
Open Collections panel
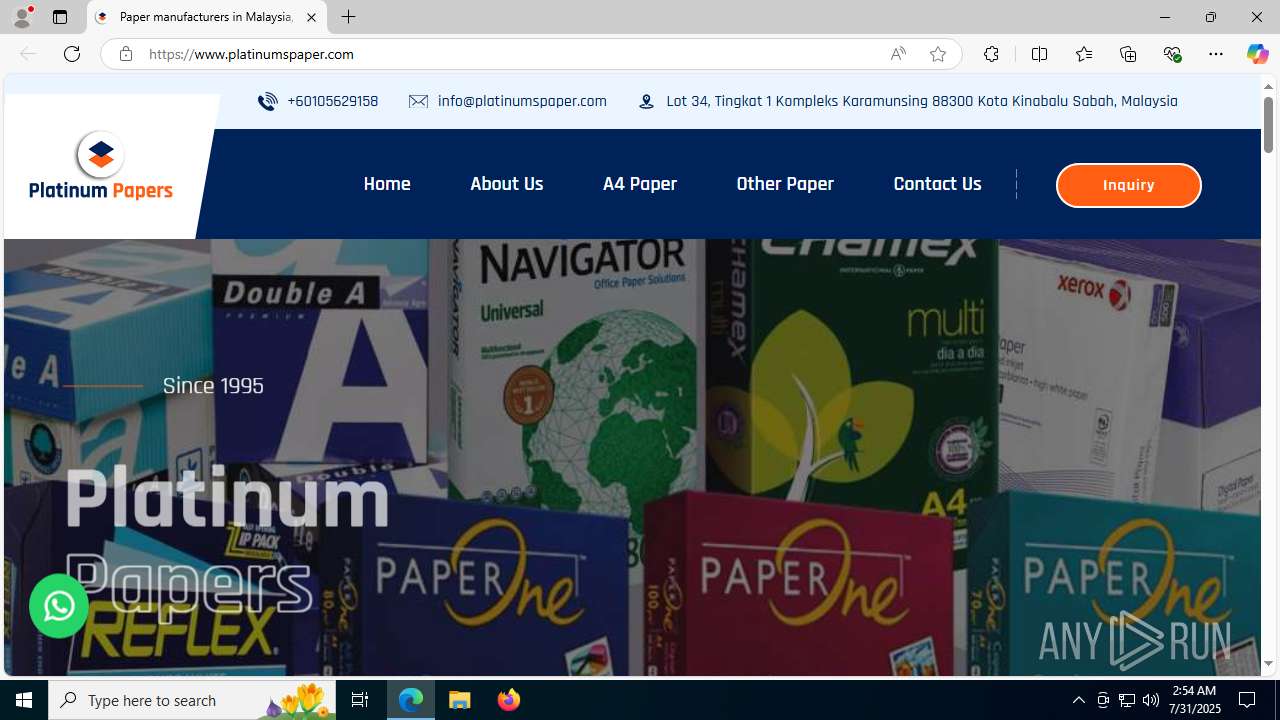point(1128,54)
